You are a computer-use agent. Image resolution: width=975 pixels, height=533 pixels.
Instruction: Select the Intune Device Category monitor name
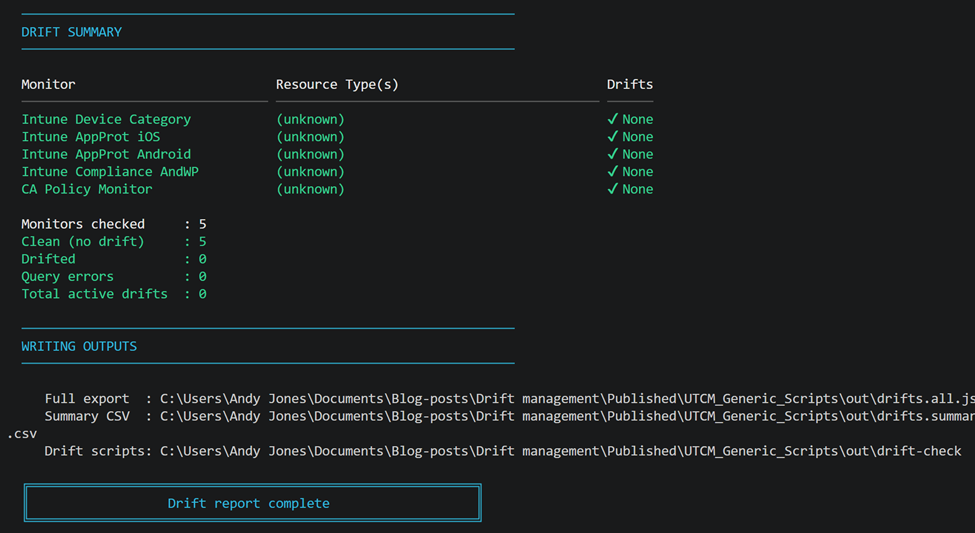click(x=106, y=119)
